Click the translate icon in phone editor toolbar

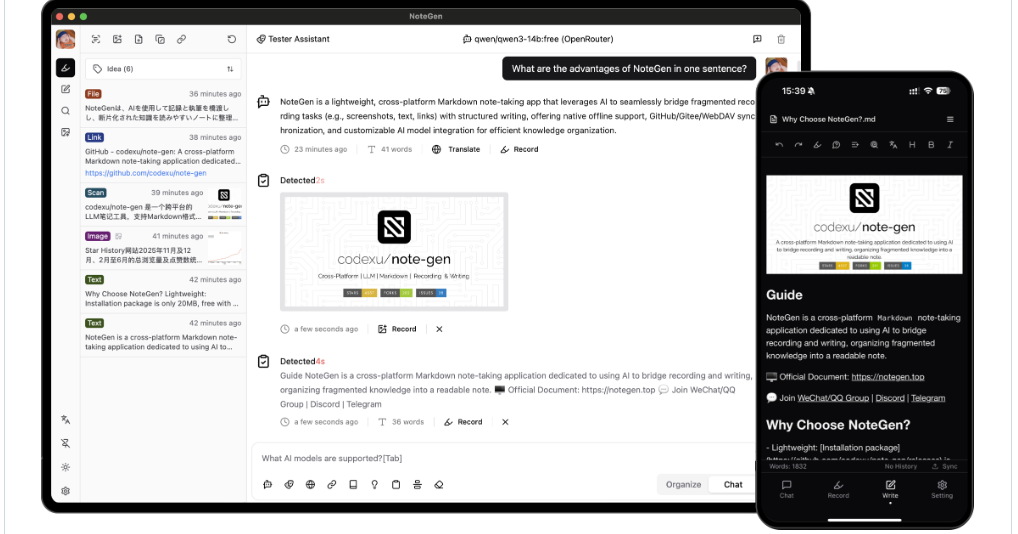(893, 145)
